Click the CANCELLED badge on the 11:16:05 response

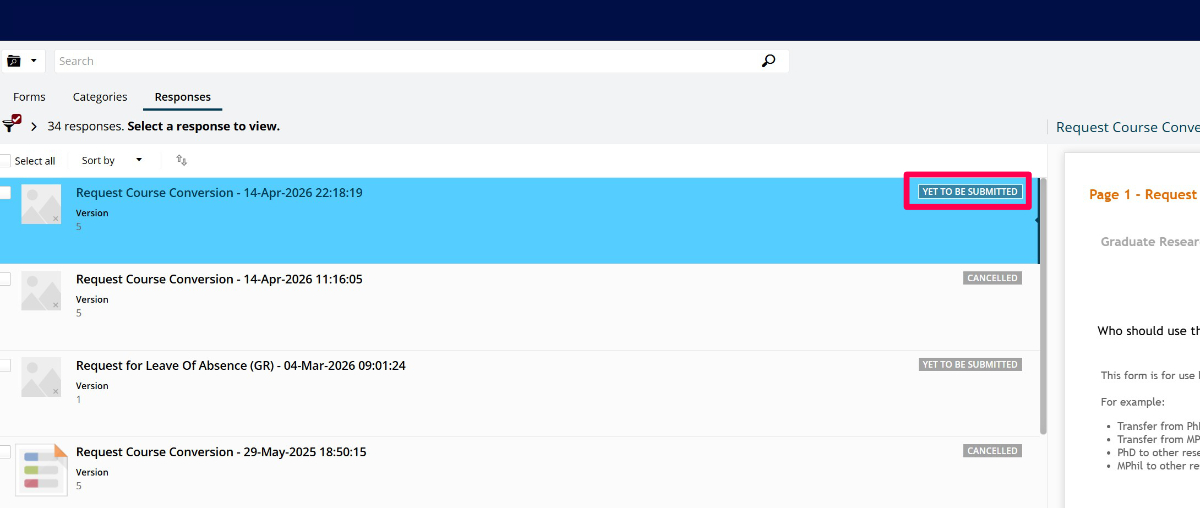(993, 278)
